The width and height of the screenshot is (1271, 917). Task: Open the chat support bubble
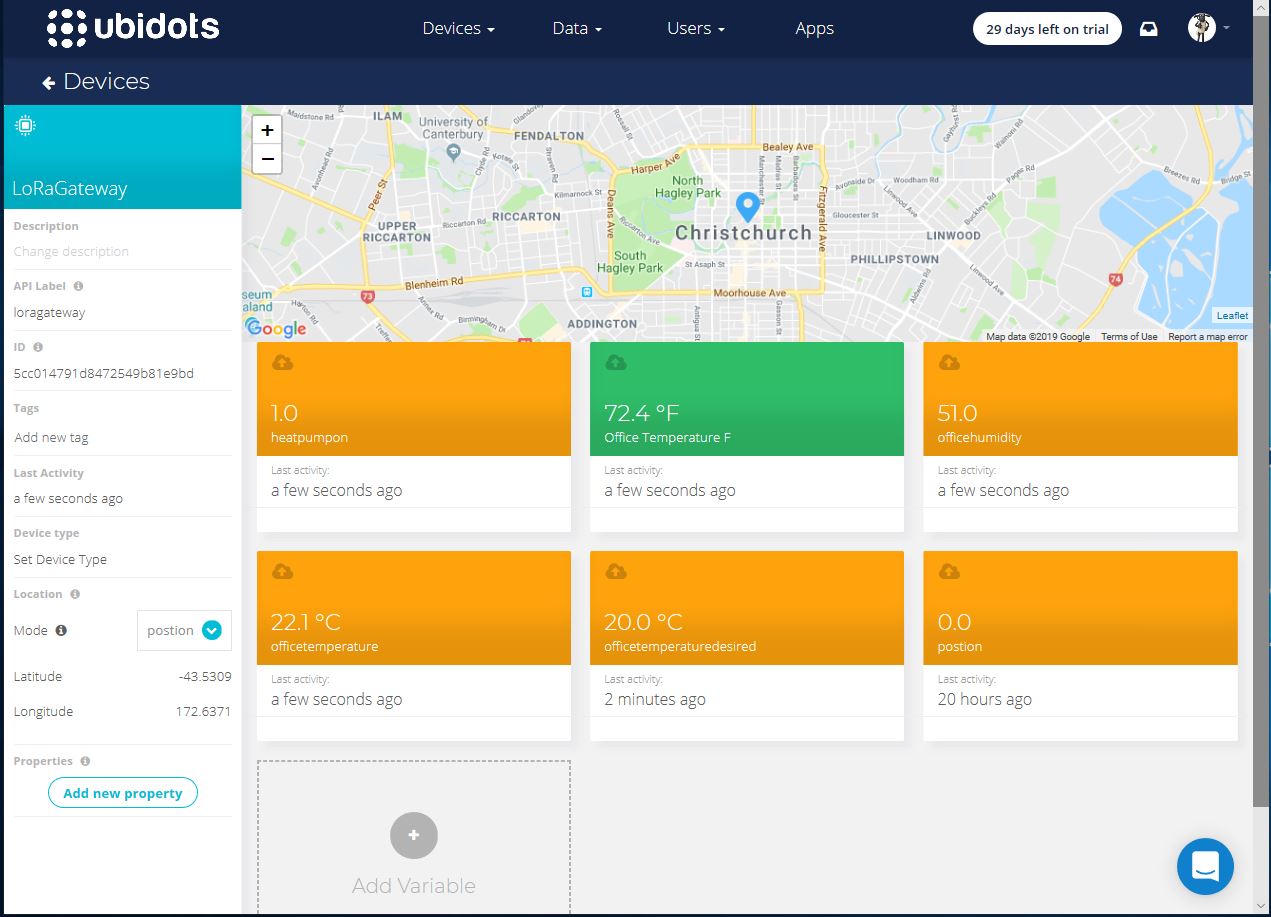click(1205, 866)
